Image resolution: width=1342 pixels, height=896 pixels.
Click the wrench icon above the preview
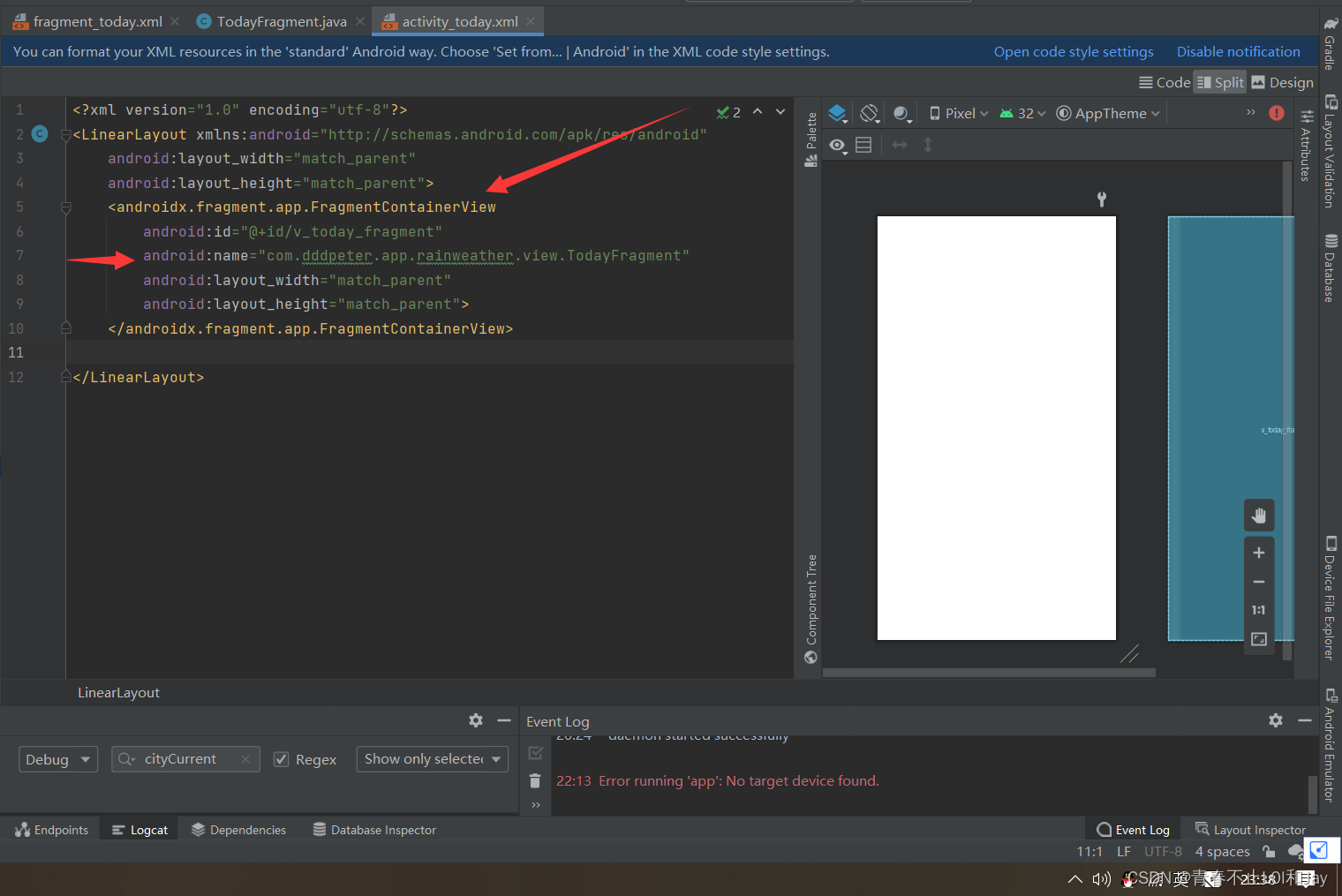1102,199
